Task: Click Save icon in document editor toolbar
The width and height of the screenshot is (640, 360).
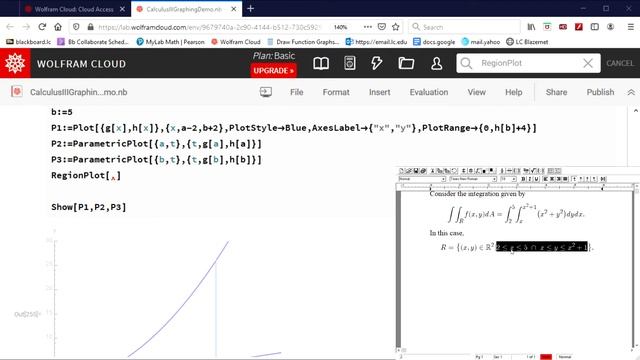Action: pyautogui.click(x=416, y=171)
